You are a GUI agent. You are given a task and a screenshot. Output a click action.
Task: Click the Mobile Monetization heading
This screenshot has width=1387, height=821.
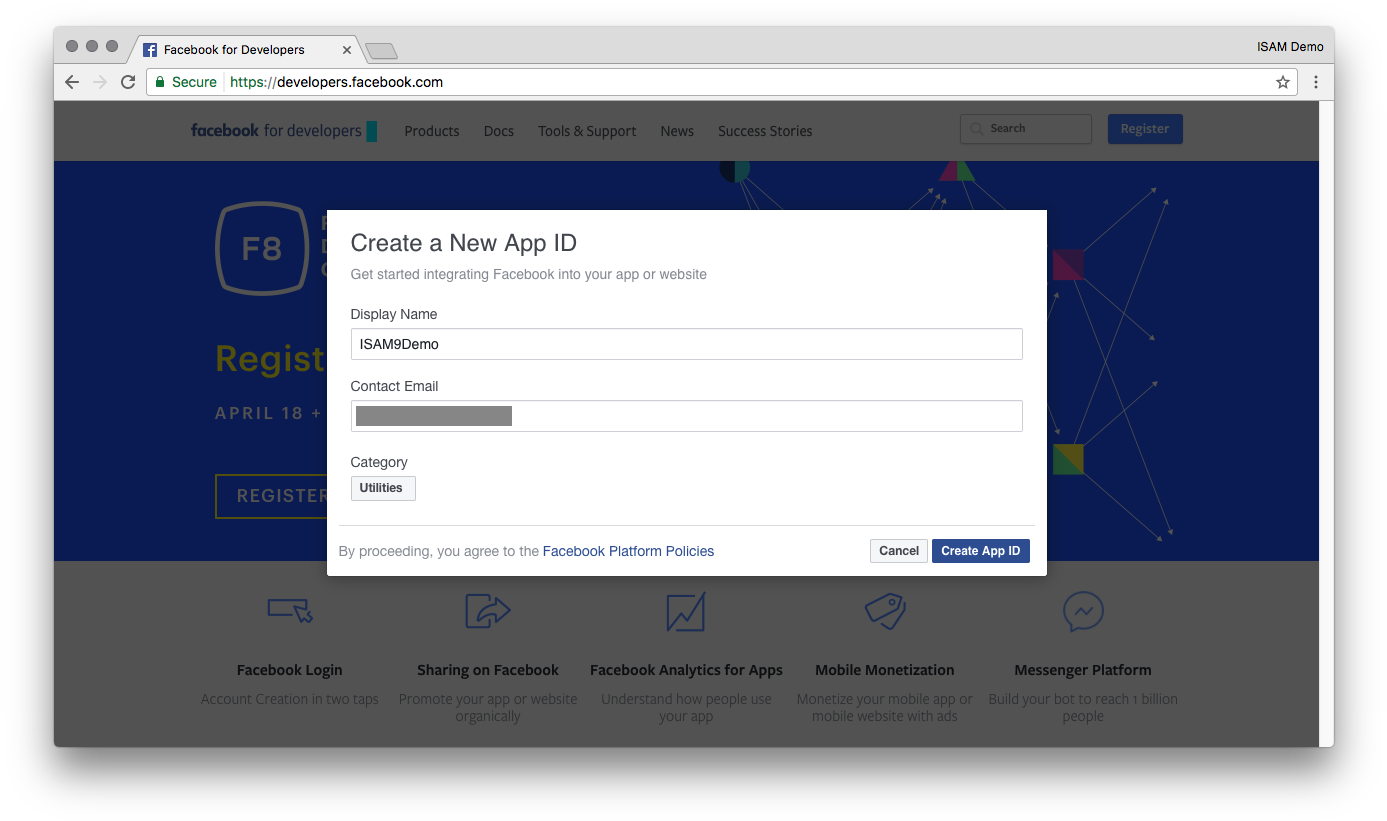[x=885, y=670]
